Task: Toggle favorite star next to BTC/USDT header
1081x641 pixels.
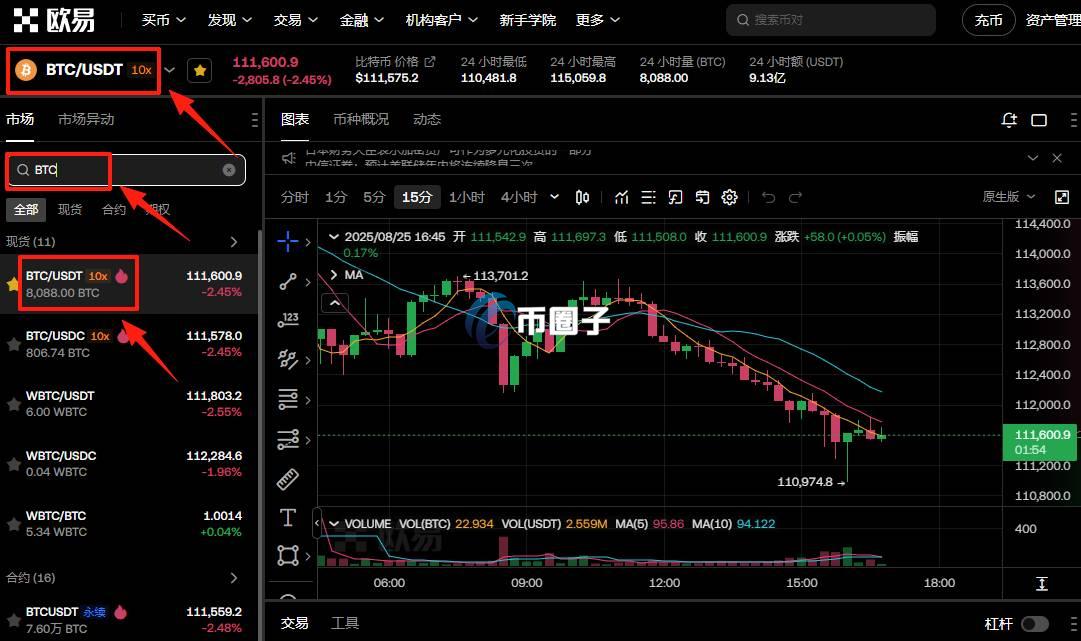Action: [x=200, y=71]
